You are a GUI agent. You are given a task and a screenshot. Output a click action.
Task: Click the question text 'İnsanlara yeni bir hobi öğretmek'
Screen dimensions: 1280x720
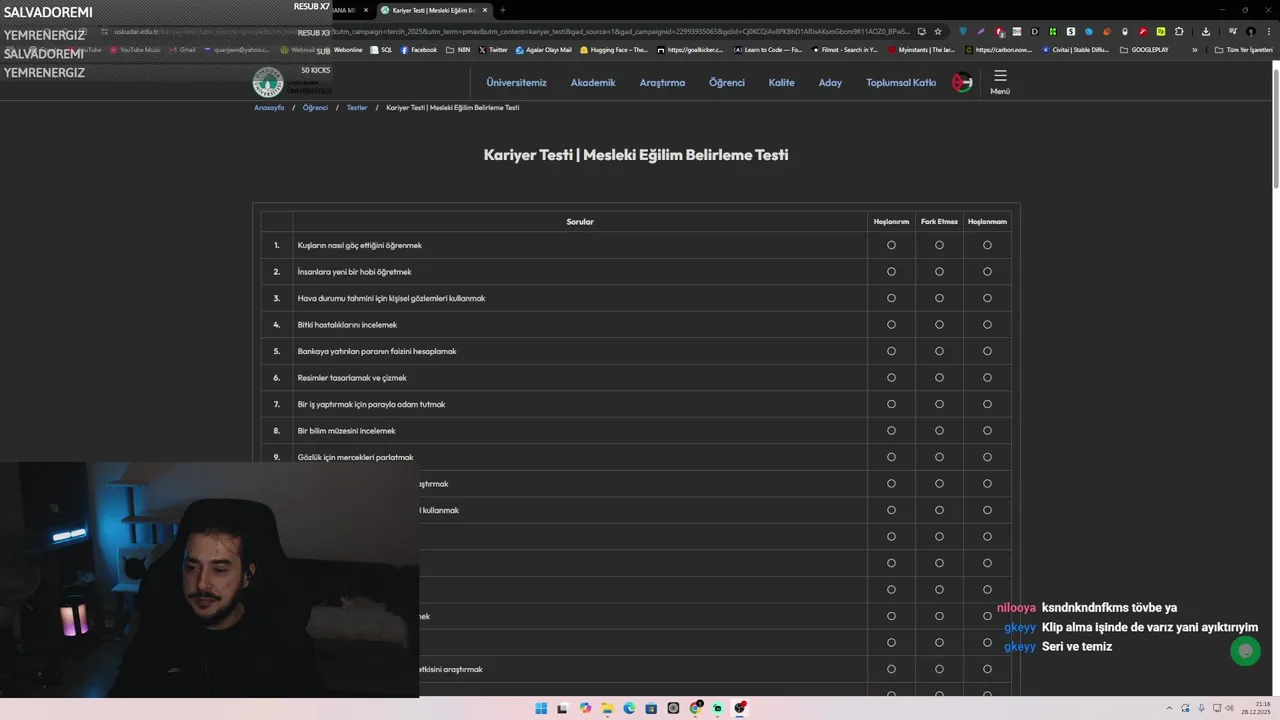(354, 272)
